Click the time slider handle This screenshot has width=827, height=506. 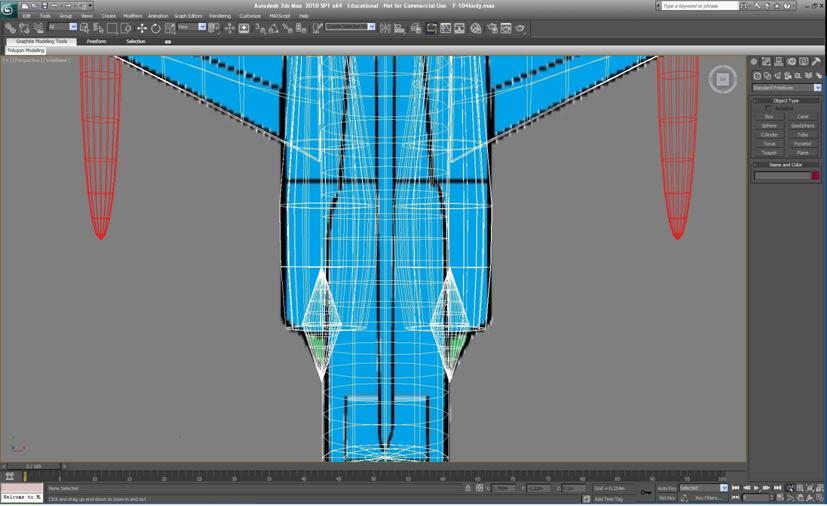34,466
